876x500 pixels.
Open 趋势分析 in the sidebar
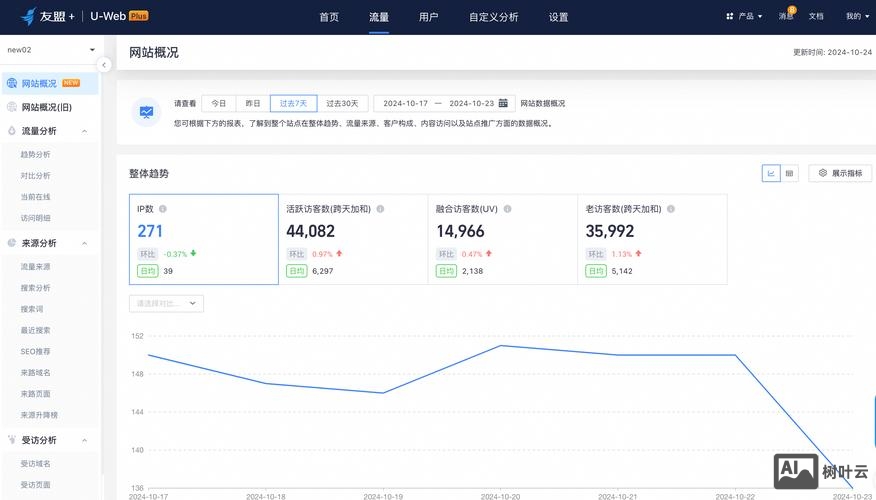[x=35, y=154]
